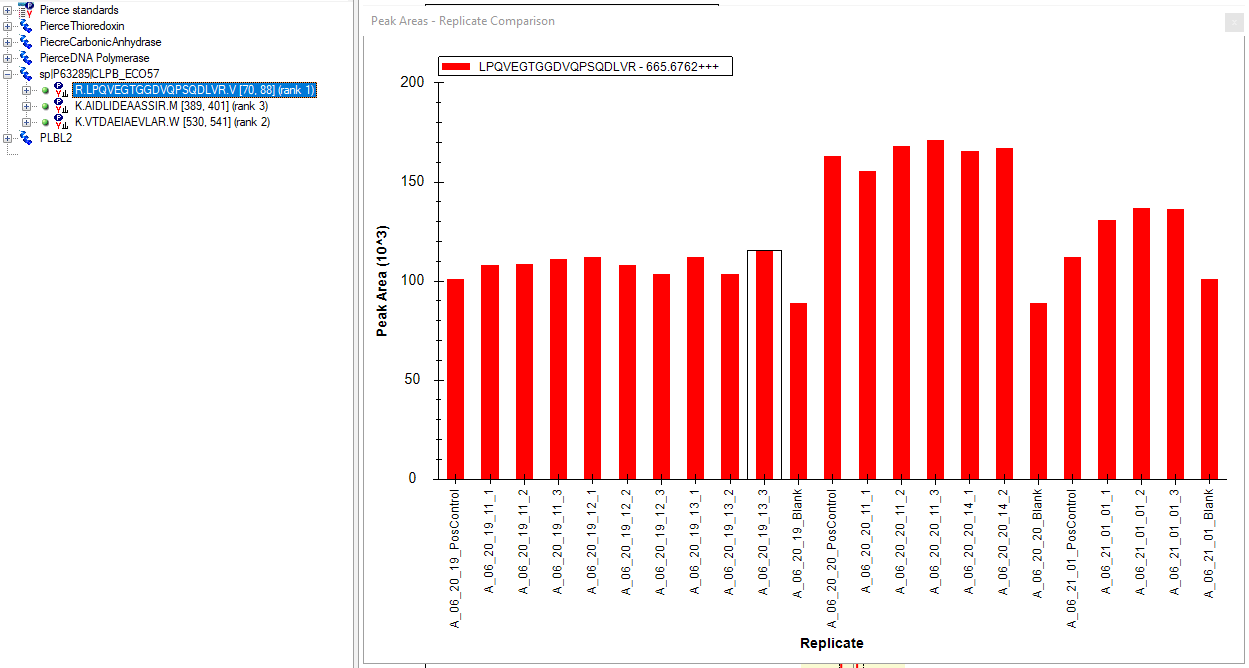This screenshot has width=1249, height=668.
Task: Expand the Pierce standards node
Action: click(8, 10)
